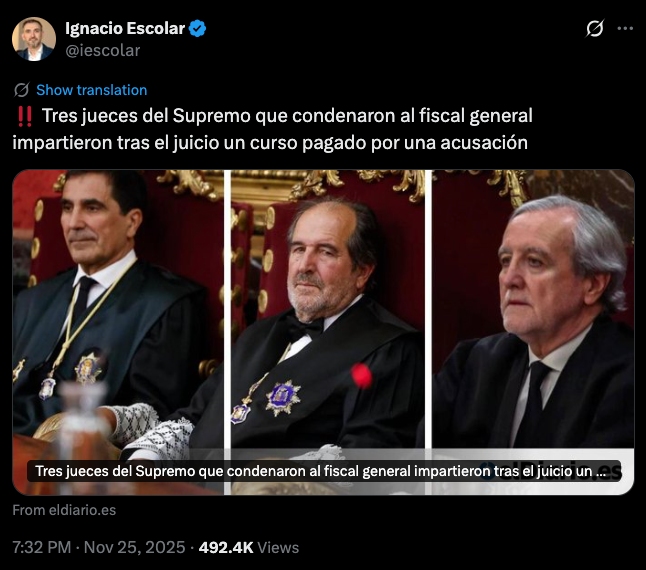
Task: Open the 7:32 PM timestamp link
Action: 42,547
